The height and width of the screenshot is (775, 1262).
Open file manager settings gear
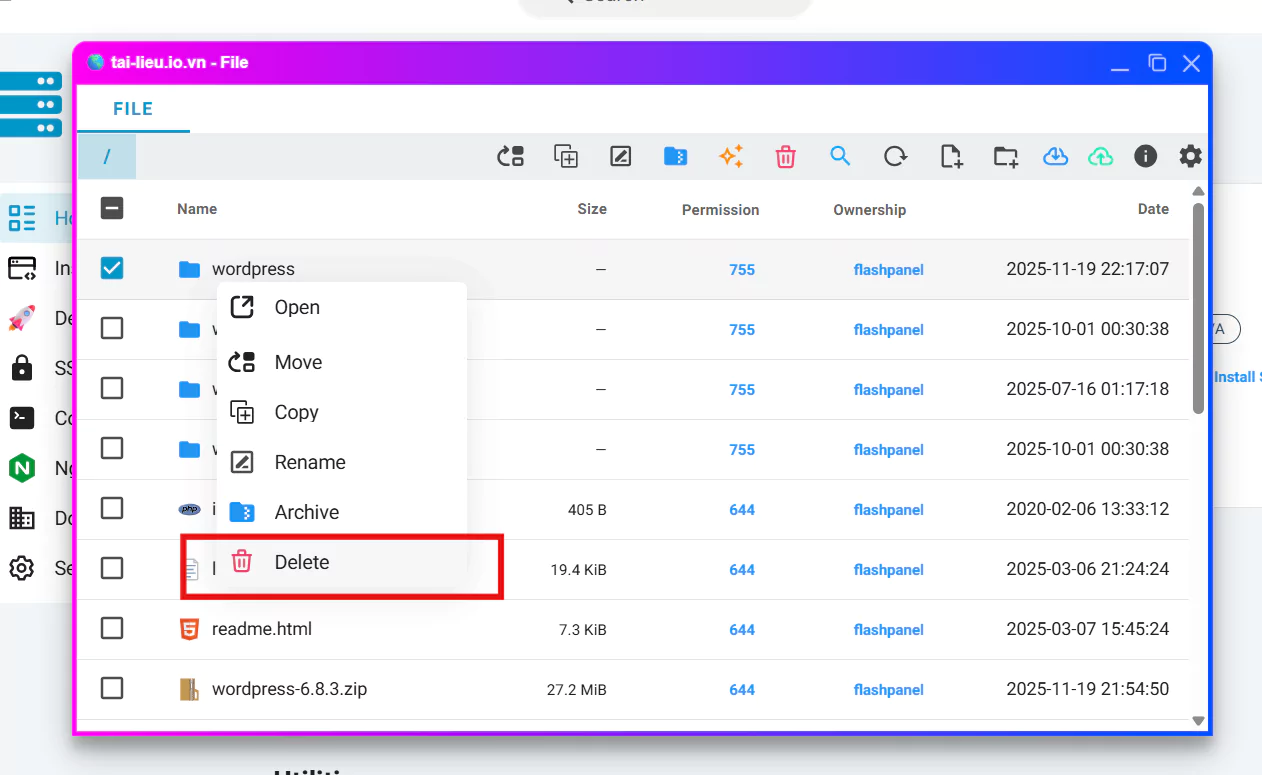[x=1190, y=156]
